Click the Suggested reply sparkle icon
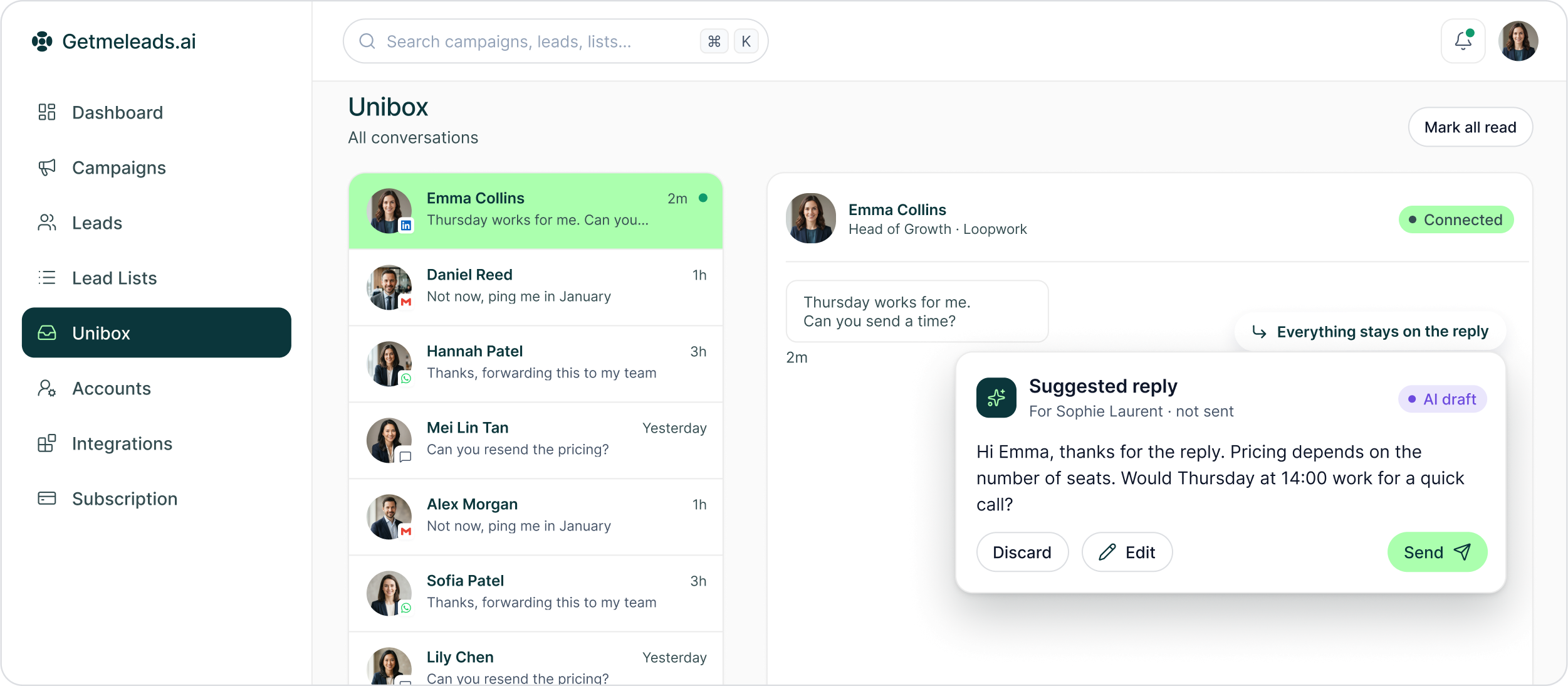The width and height of the screenshot is (1568, 686). click(x=996, y=398)
